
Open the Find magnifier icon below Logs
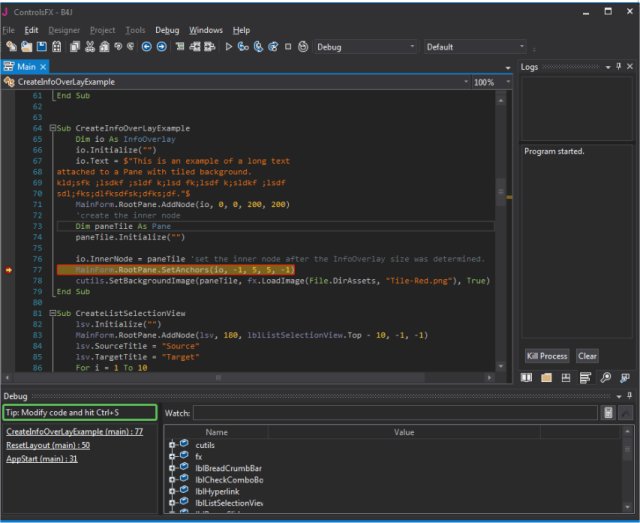pos(606,377)
